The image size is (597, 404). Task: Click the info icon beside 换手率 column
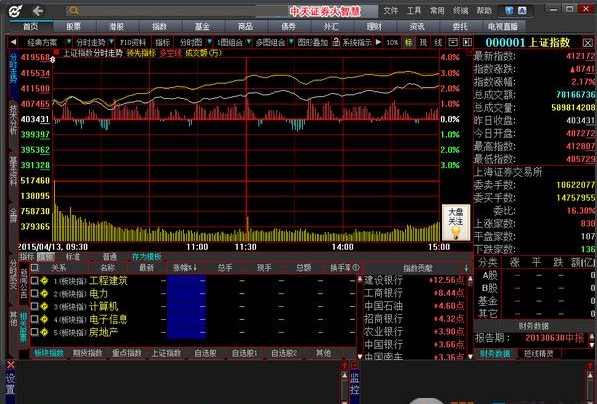356,268
